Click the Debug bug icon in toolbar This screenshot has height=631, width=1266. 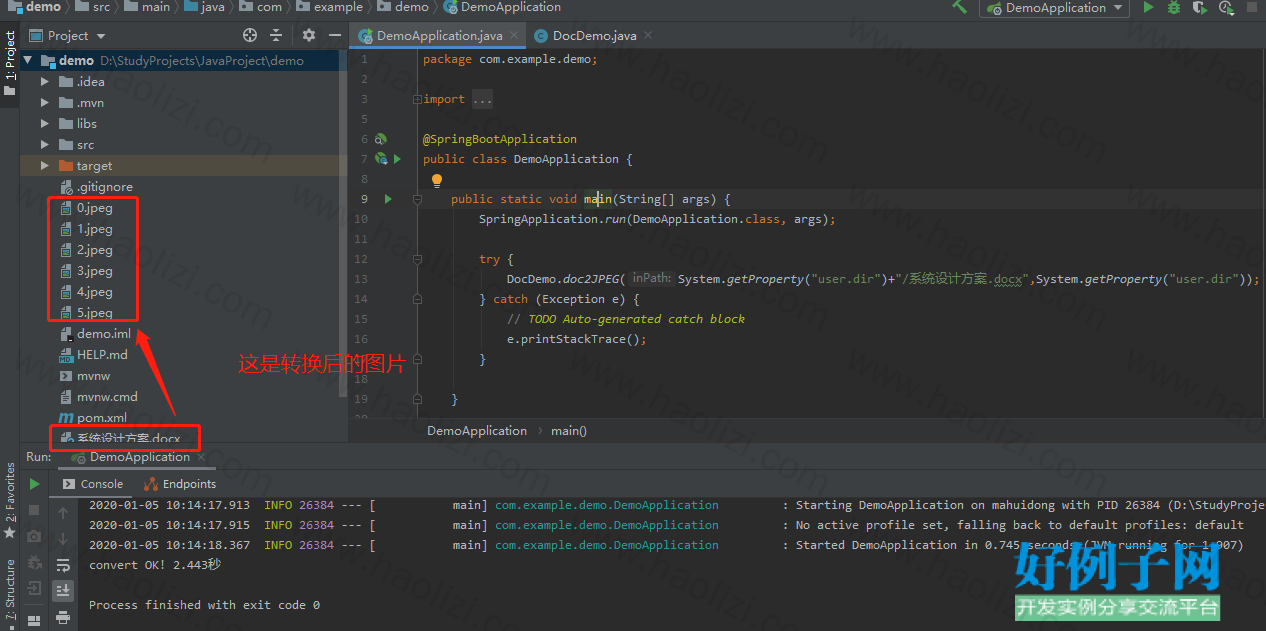tap(1174, 8)
